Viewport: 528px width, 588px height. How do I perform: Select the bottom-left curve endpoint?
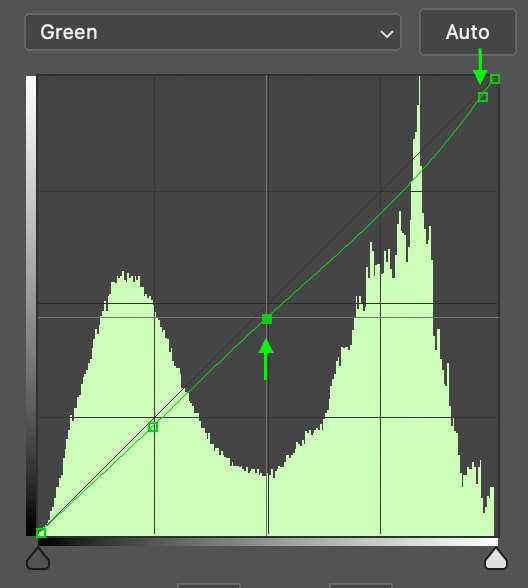coord(41,532)
